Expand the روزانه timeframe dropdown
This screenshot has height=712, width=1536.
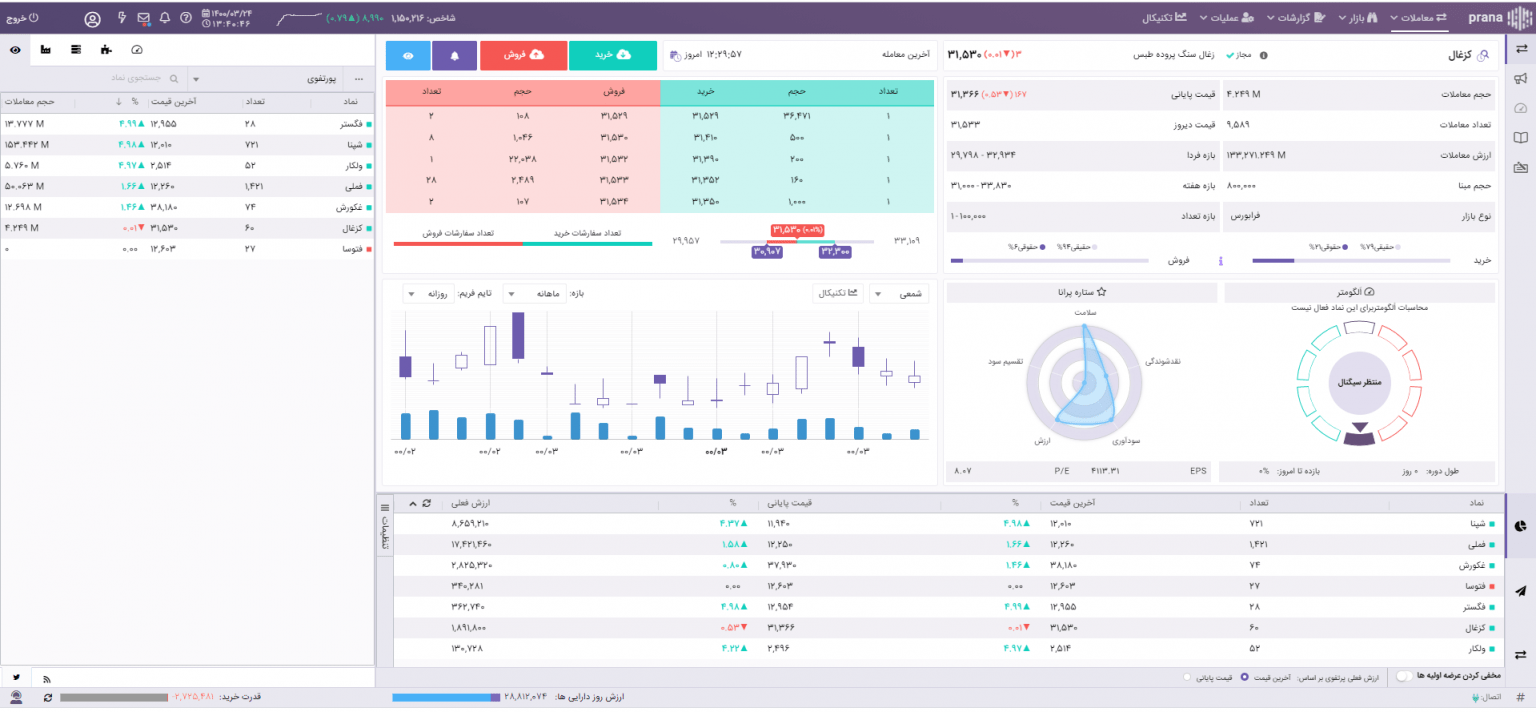pos(428,294)
